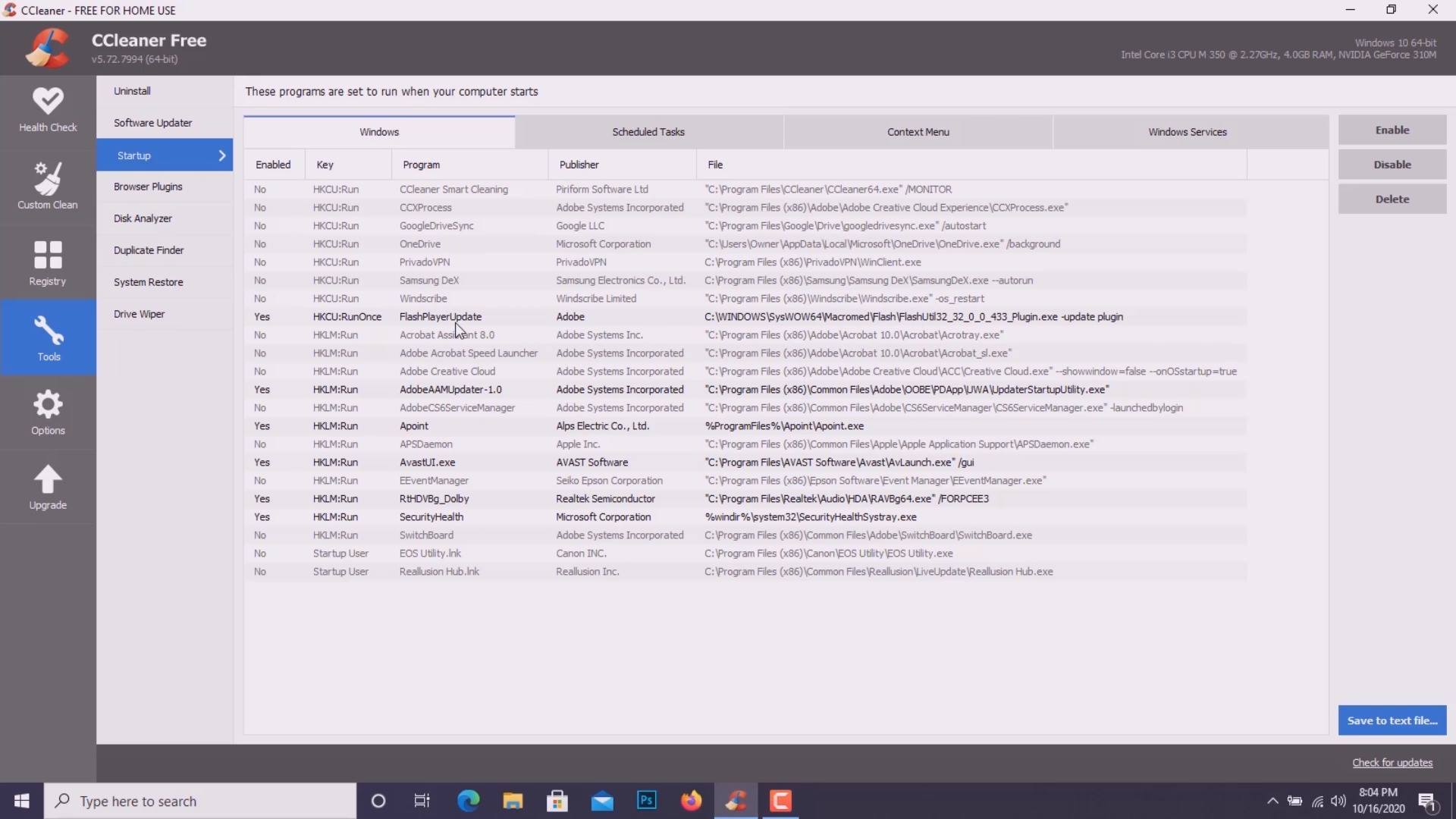Select the PrivadoVPN program entry
The height and width of the screenshot is (819, 1456).
pos(745,262)
